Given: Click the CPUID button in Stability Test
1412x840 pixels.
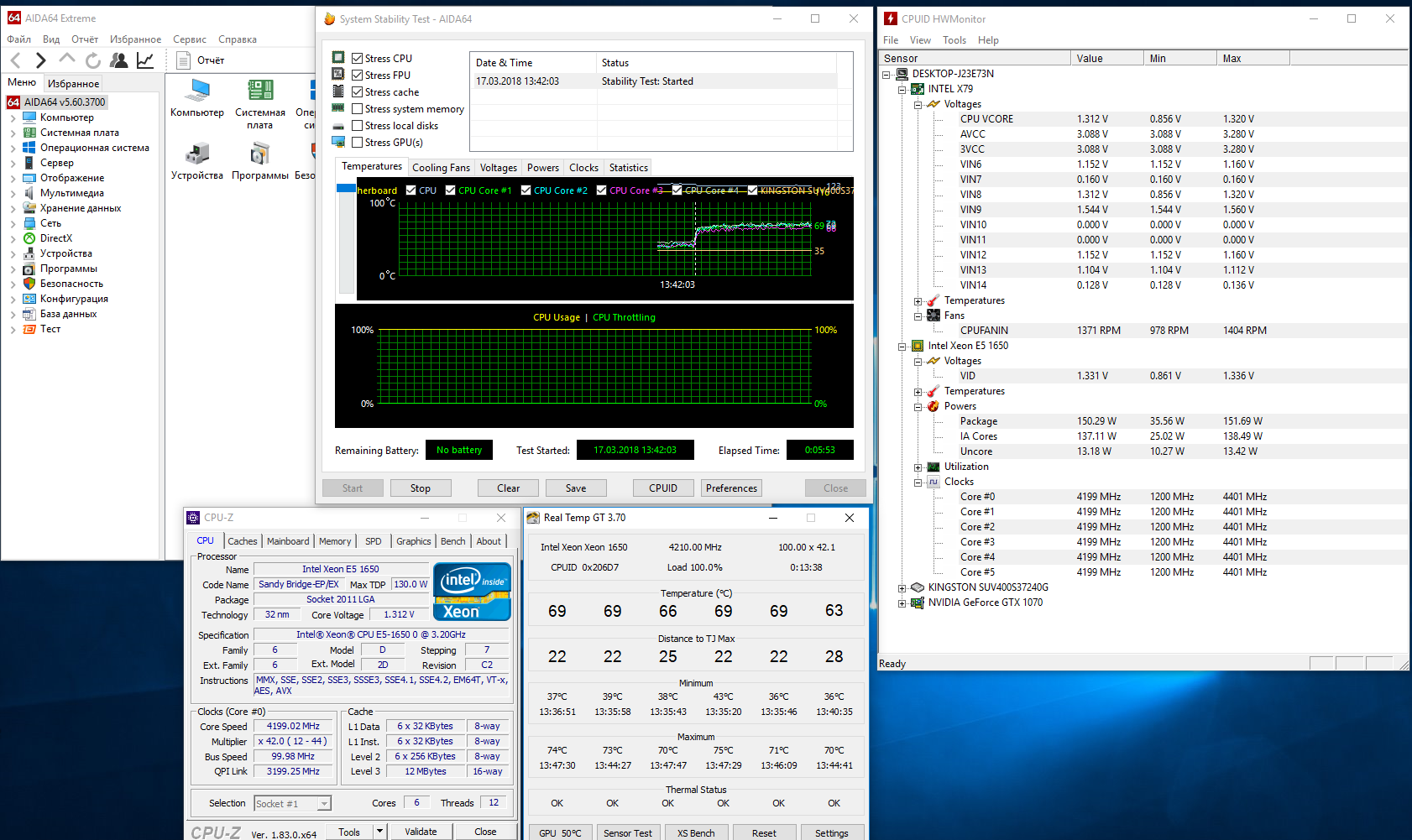Looking at the screenshot, I should (663, 488).
